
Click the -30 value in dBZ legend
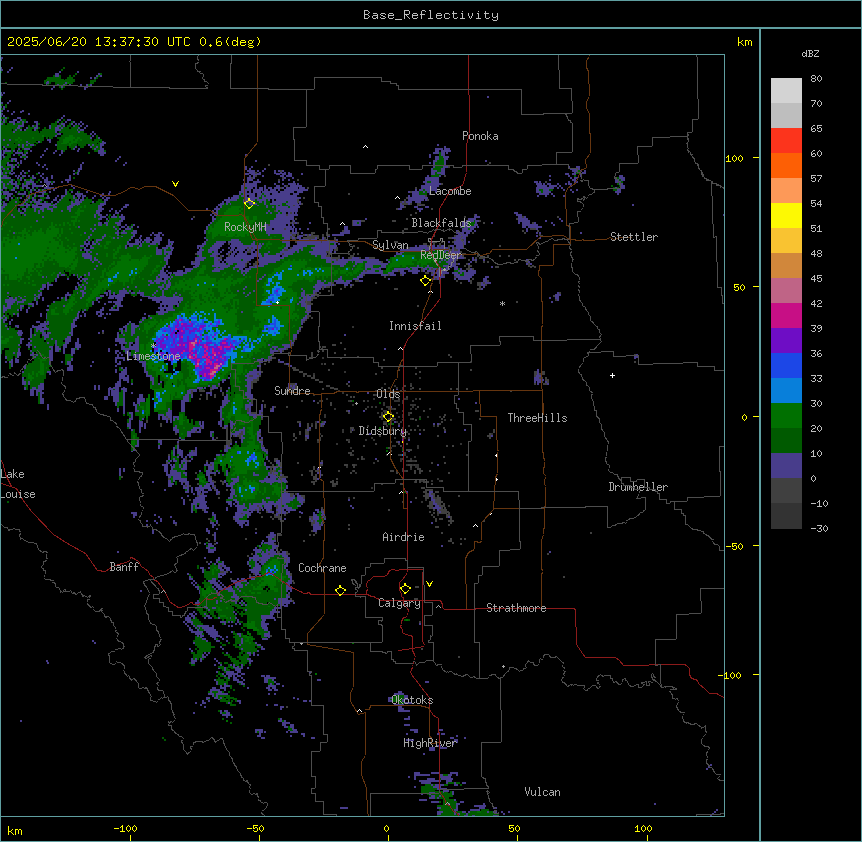coord(819,529)
